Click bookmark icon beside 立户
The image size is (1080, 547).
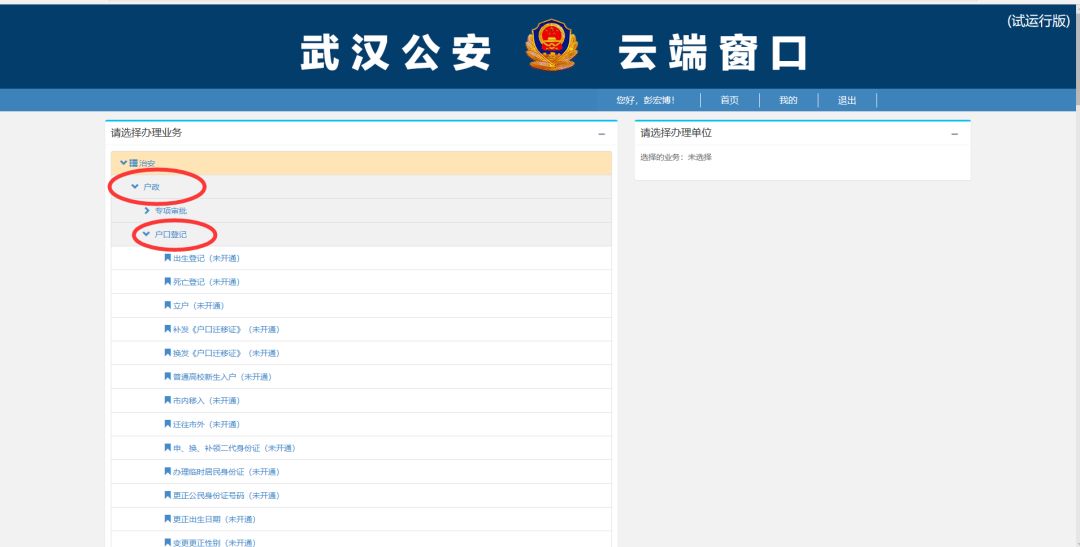click(168, 305)
